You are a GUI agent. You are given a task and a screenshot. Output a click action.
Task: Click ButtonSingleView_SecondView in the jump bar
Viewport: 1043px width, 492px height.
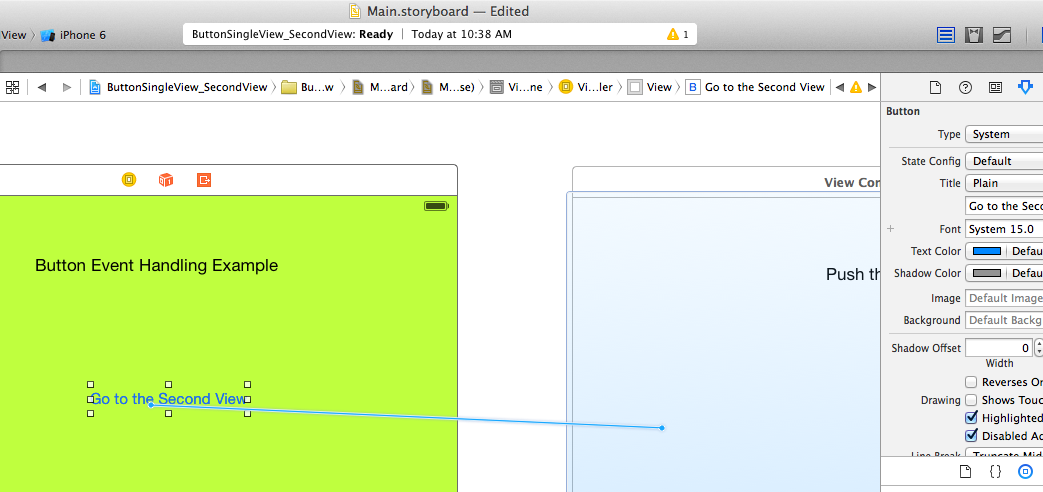pyautogui.click(x=186, y=87)
